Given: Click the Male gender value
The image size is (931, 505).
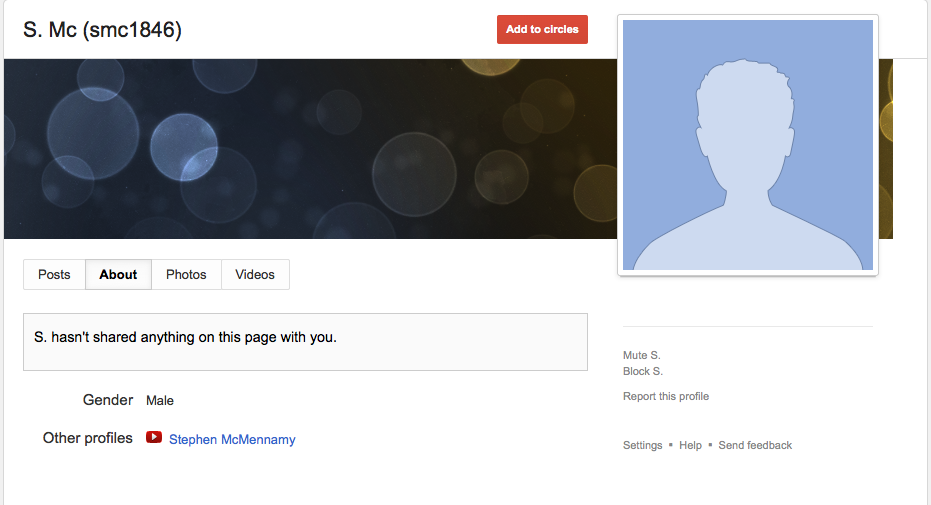Looking at the screenshot, I should (160, 401).
